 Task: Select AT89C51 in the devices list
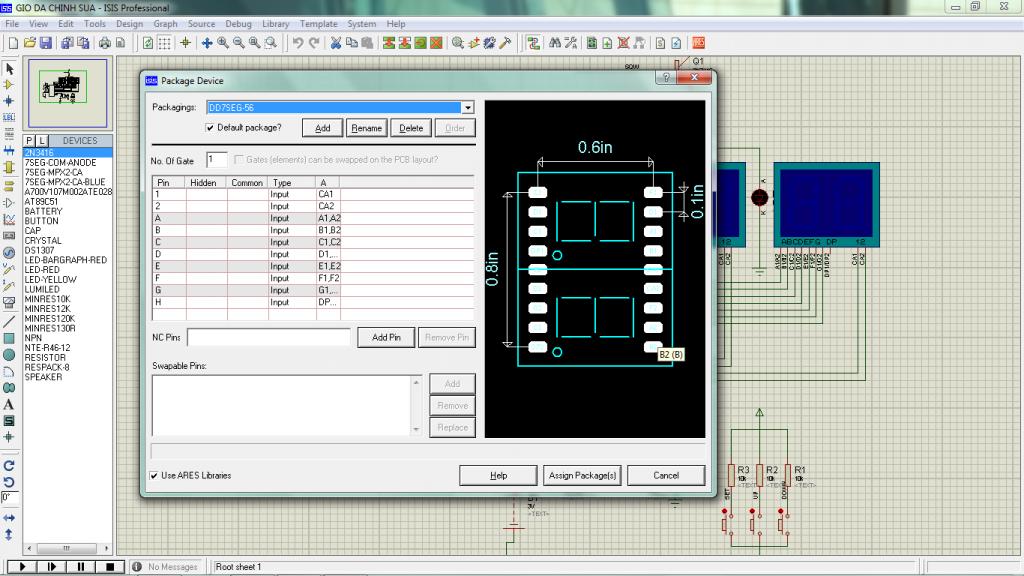[x=42, y=201]
